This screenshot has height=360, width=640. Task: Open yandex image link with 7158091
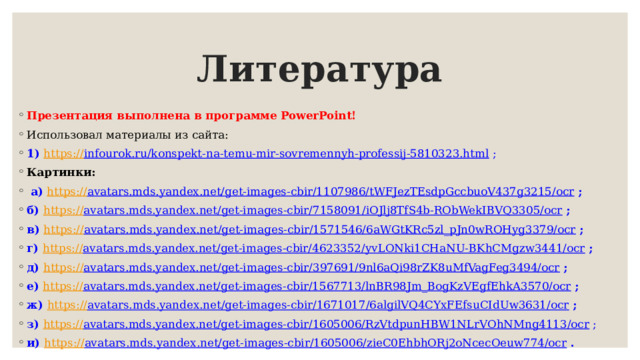[x=303, y=210]
